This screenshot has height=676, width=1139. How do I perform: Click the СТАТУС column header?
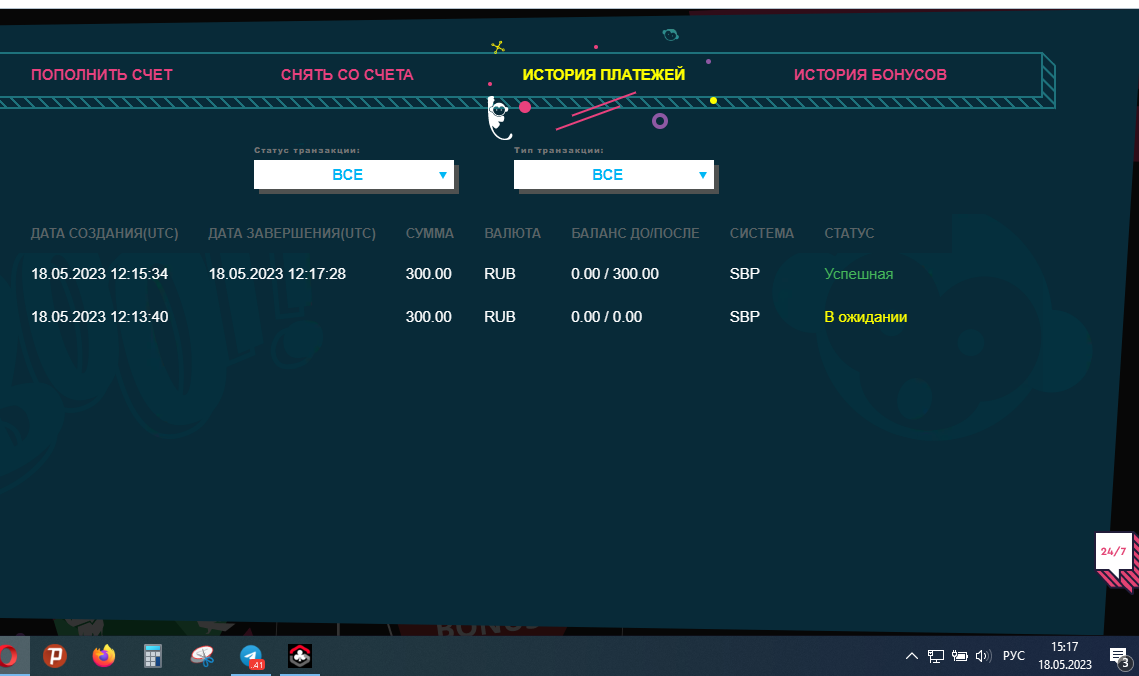pos(849,233)
